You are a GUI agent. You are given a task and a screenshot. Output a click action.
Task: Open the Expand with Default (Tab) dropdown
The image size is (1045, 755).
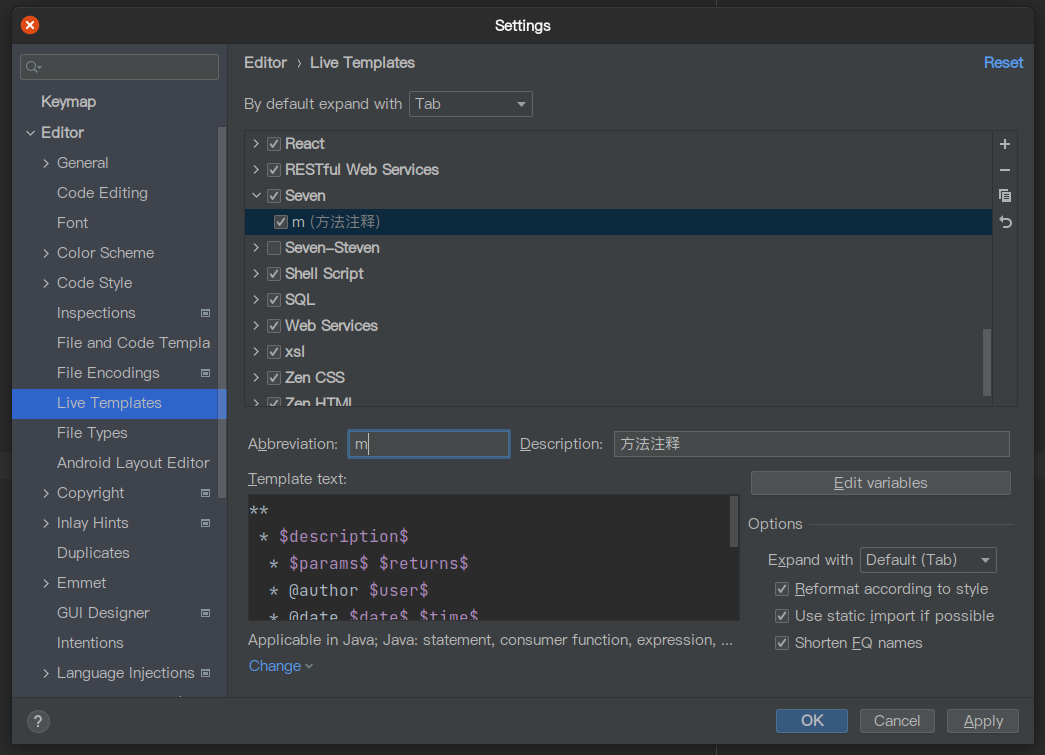click(x=928, y=560)
